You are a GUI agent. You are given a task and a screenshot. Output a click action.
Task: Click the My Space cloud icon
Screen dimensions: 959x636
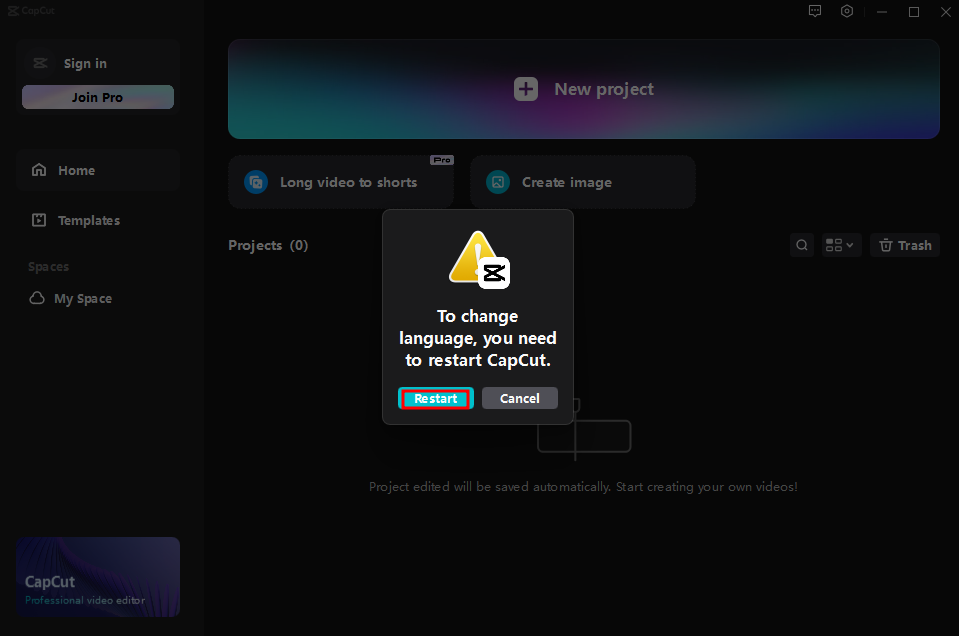point(37,298)
